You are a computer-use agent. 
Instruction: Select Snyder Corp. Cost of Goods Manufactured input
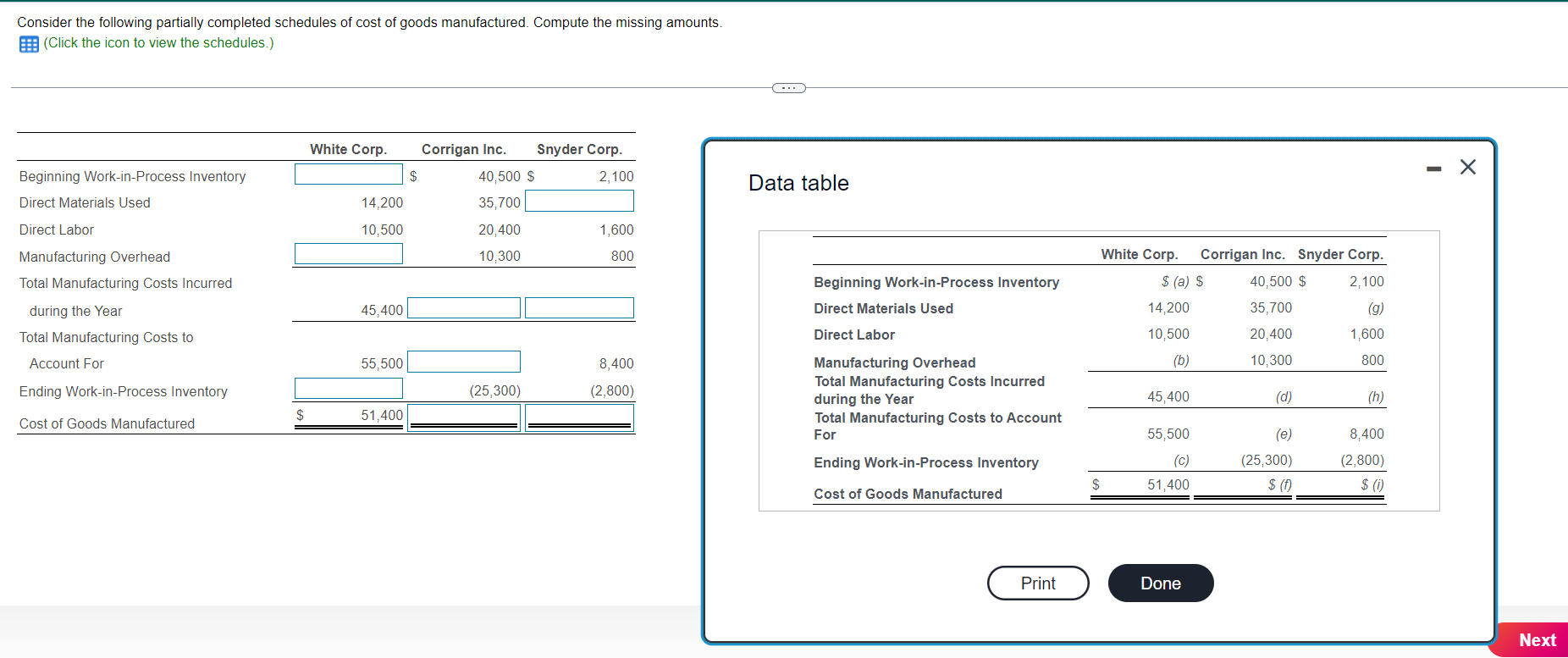(x=580, y=417)
